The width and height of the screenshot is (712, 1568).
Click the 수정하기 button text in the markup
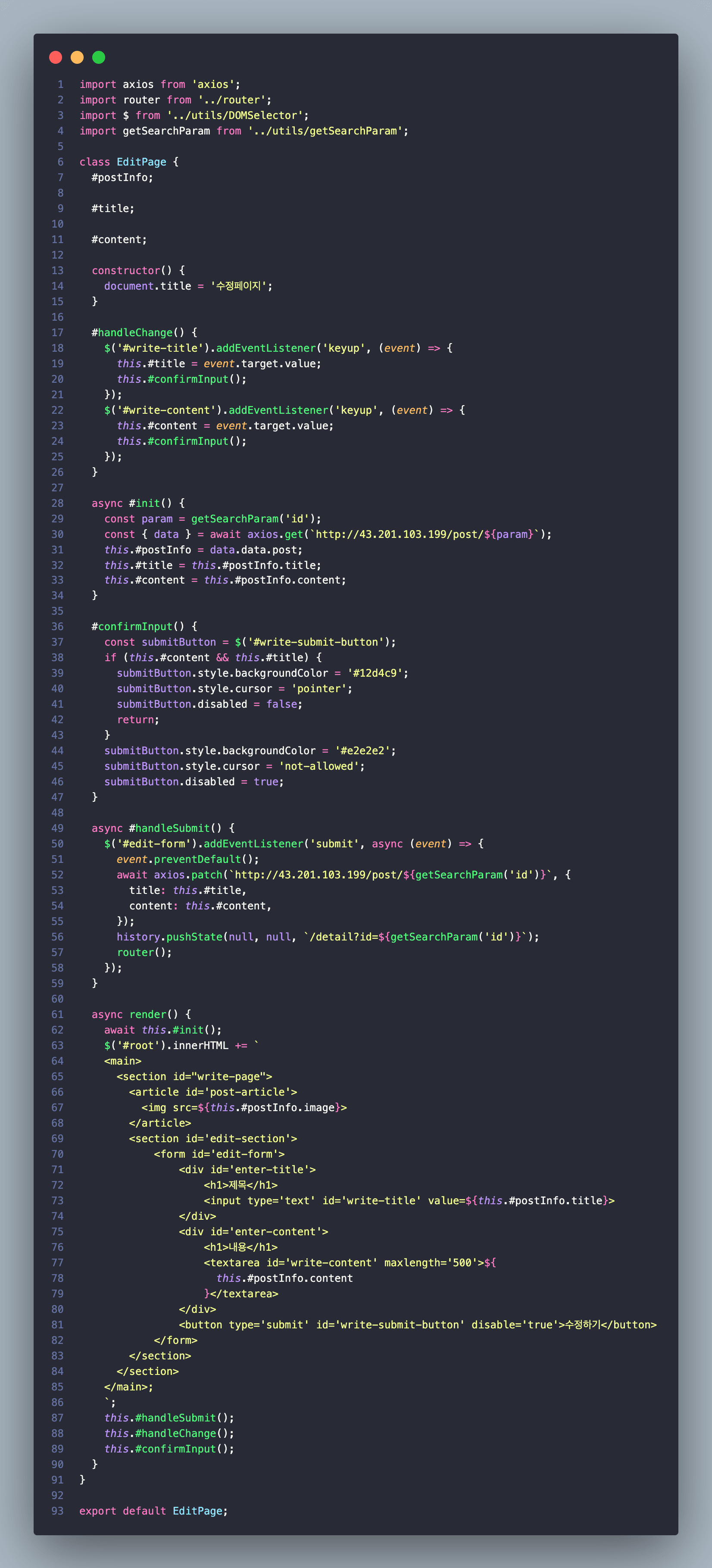(x=582, y=1324)
